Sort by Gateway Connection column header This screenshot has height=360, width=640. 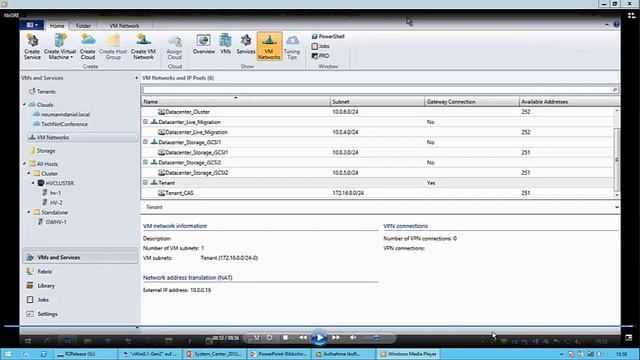471,102
